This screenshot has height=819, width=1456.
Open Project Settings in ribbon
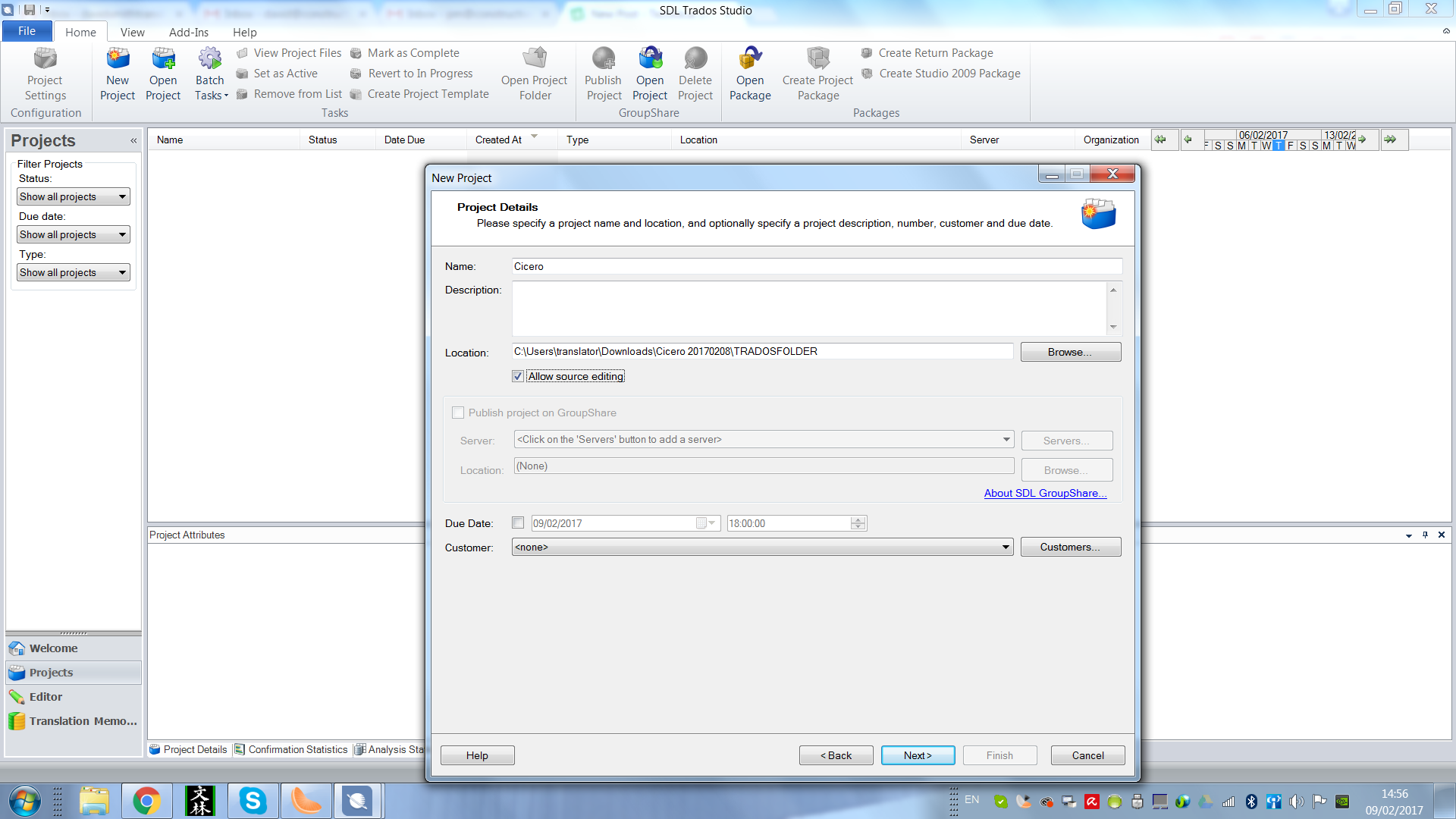pos(45,74)
